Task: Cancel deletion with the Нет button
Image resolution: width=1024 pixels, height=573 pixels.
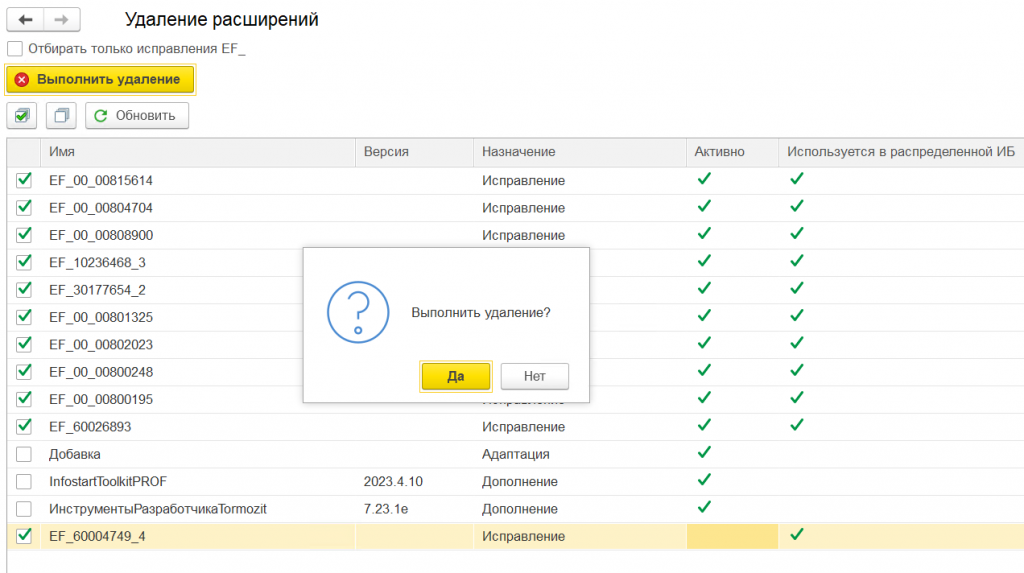Action: [x=535, y=376]
